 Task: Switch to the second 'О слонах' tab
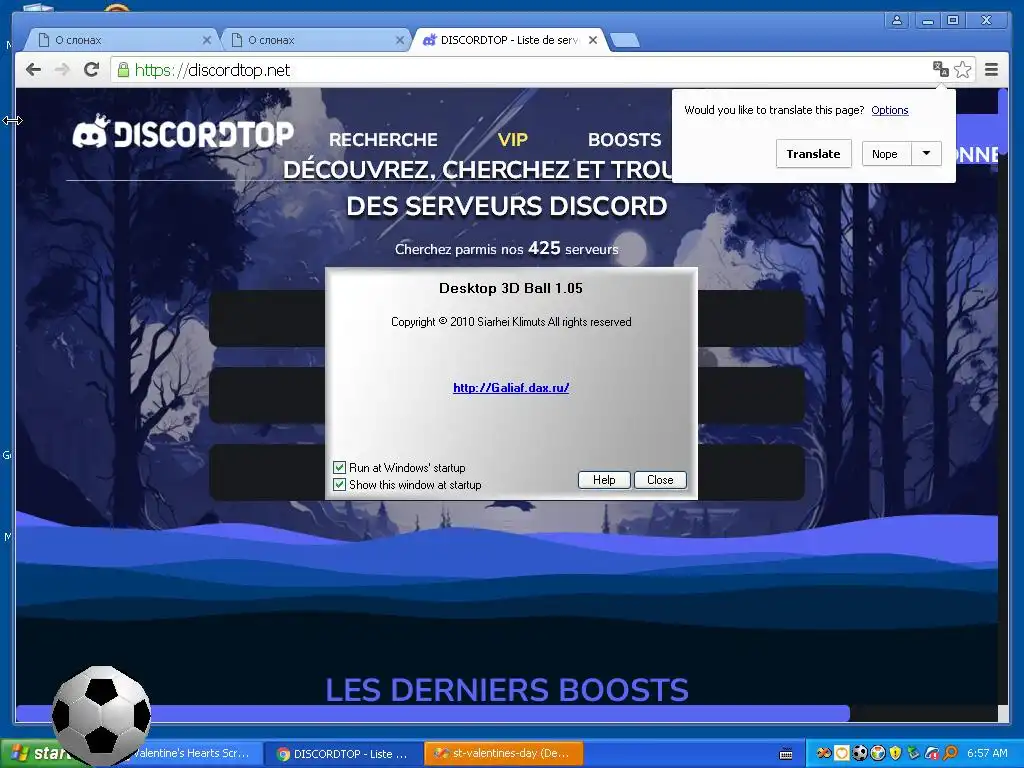point(315,40)
